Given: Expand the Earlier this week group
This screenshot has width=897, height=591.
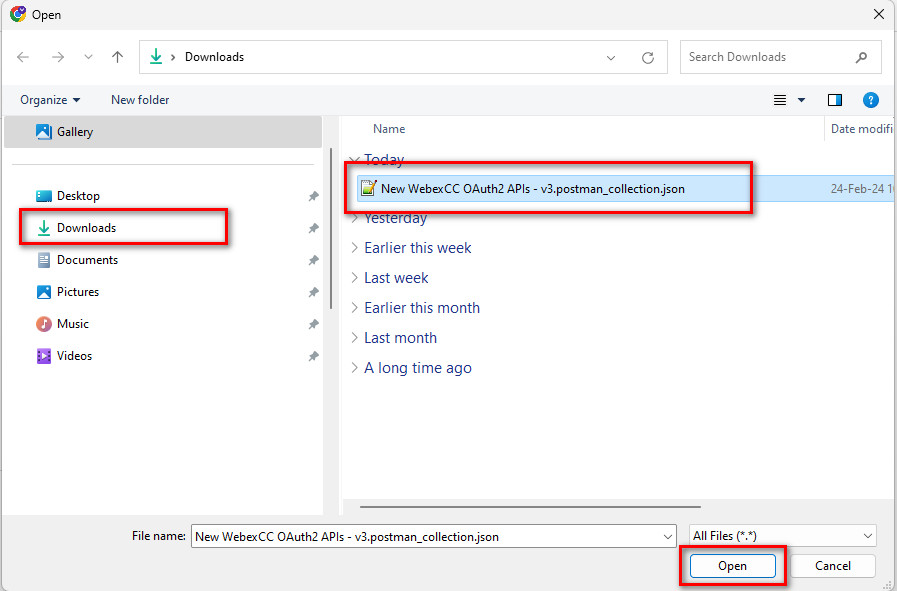Looking at the screenshot, I should coord(355,248).
